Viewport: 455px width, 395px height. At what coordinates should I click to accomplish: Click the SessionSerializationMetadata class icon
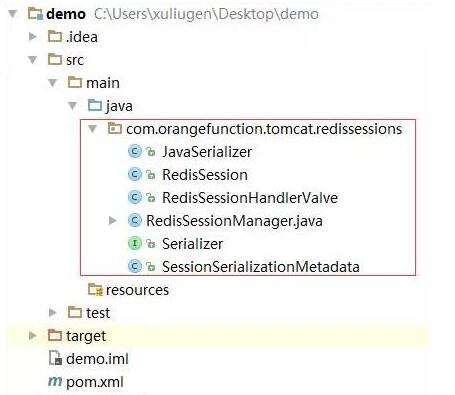[x=135, y=266]
